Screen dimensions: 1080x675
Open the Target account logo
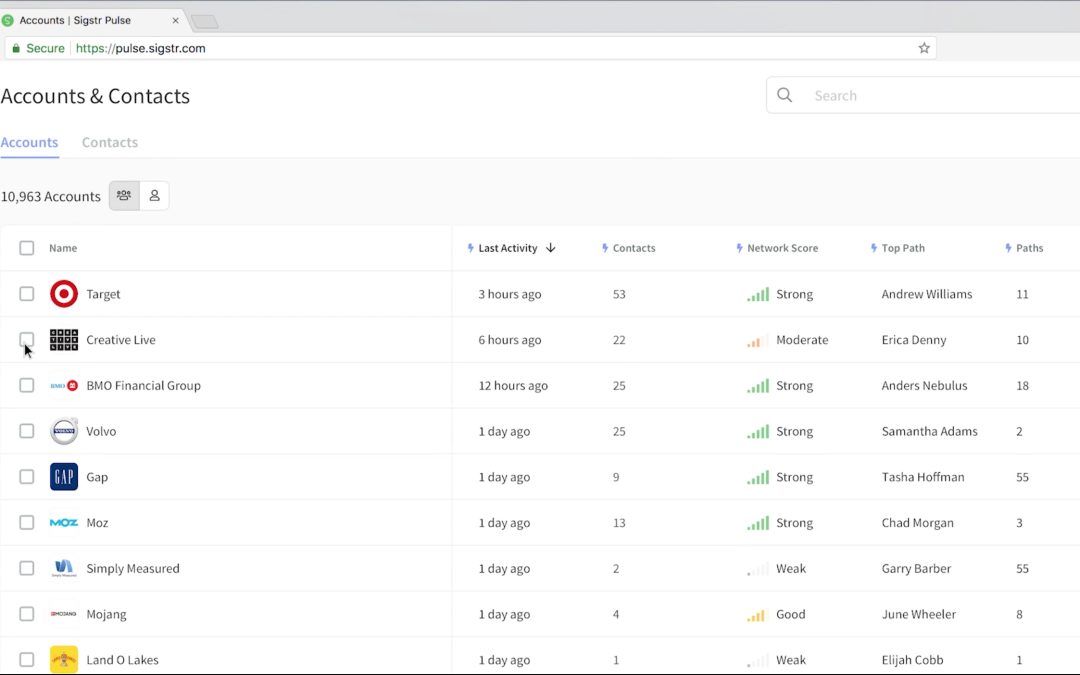click(x=64, y=294)
